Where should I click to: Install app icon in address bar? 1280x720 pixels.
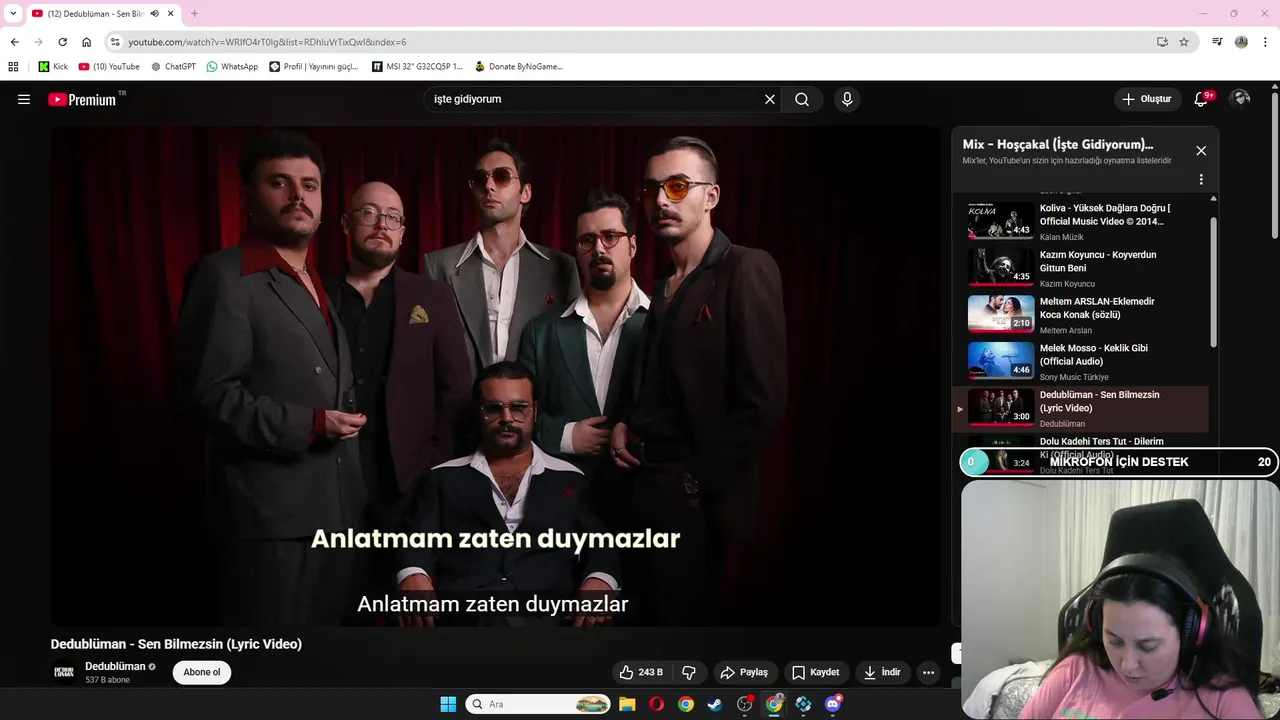click(x=1162, y=42)
